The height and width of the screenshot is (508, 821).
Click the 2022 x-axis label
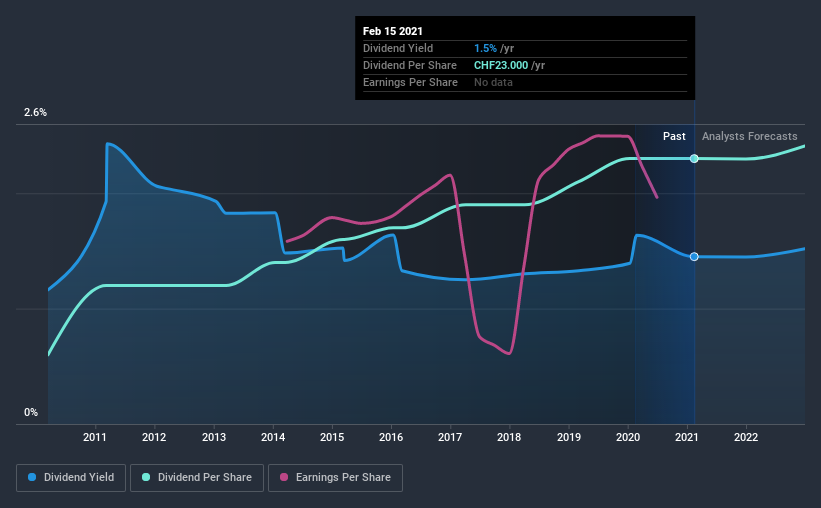(x=746, y=437)
